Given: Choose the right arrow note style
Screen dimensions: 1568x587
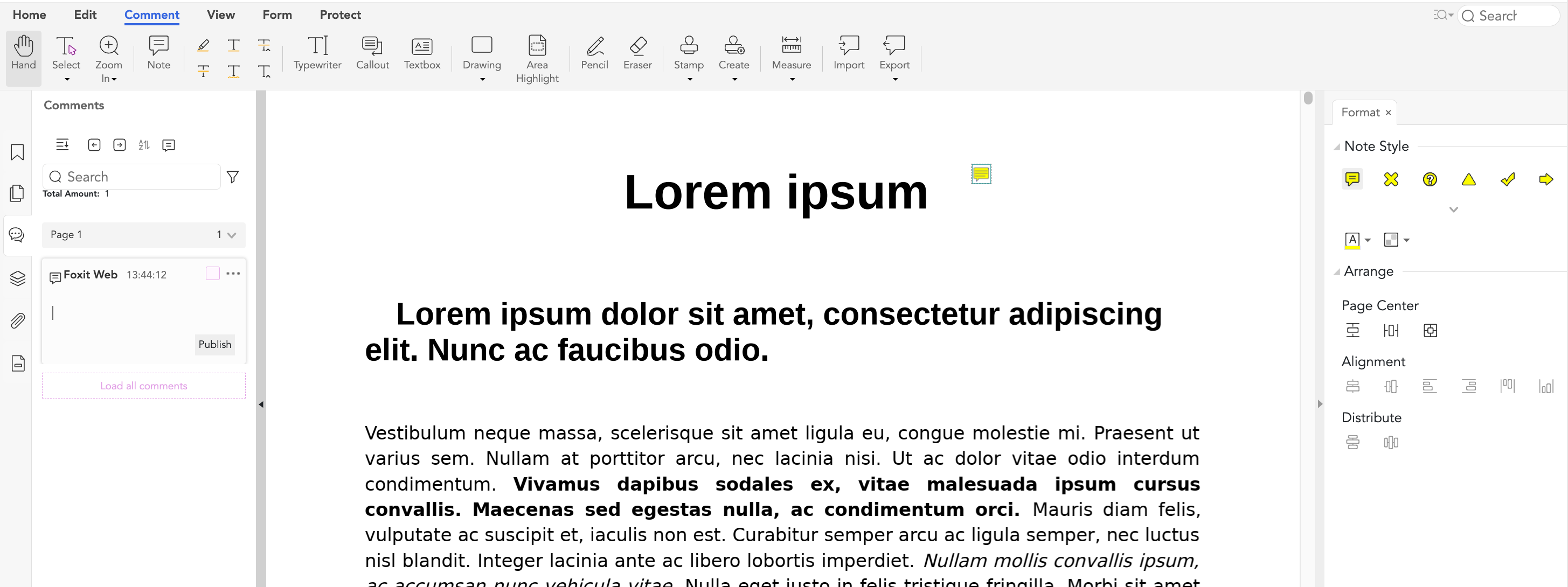Looking at the screenshot, I should click(x=1546, y=179).
